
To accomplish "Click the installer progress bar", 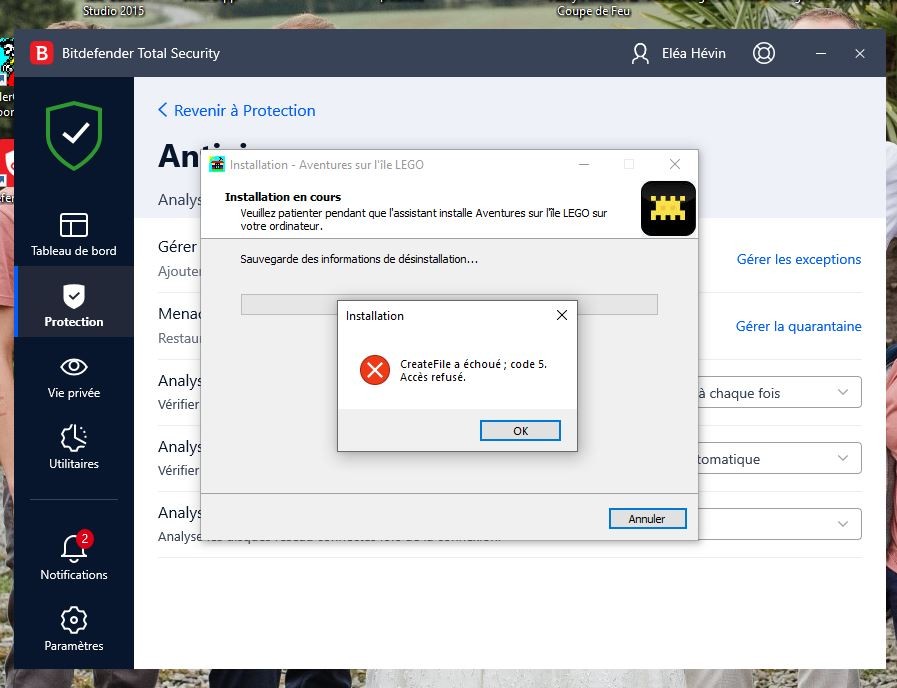I will (449, 304).
